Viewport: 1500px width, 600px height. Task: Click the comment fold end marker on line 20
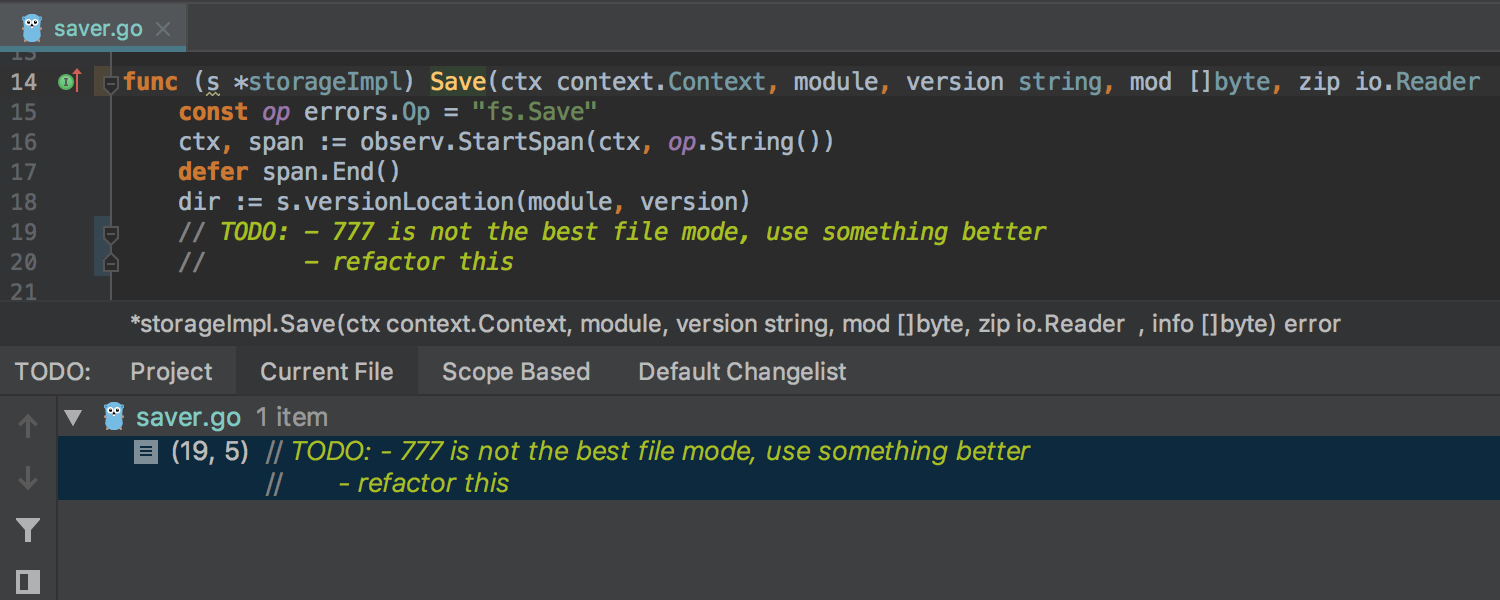(111, 263)
